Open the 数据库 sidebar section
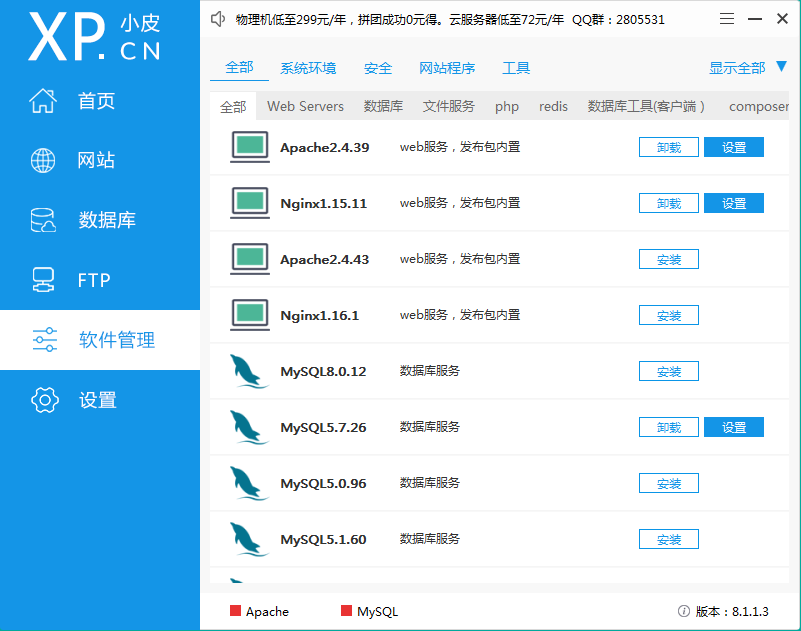 click(x=106, y=221)
